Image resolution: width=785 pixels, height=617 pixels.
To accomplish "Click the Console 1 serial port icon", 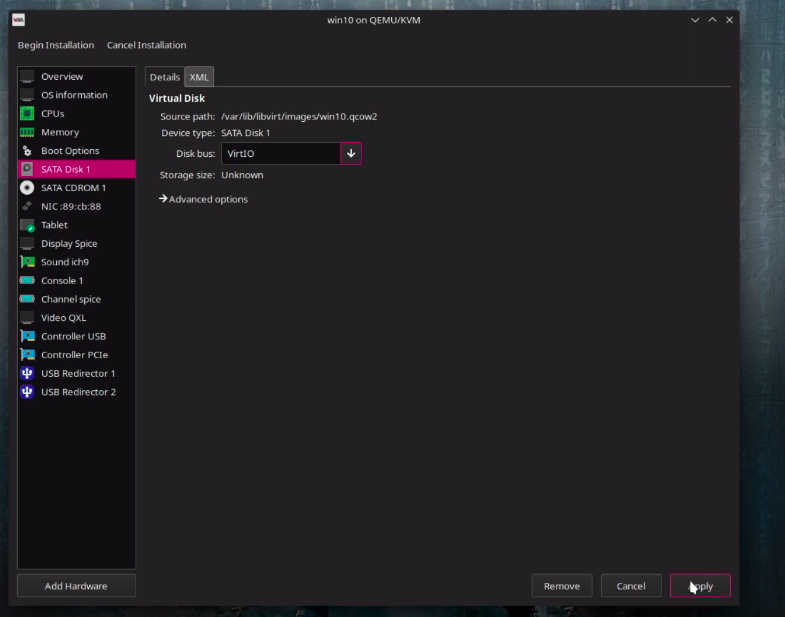I will pos(27,280).
